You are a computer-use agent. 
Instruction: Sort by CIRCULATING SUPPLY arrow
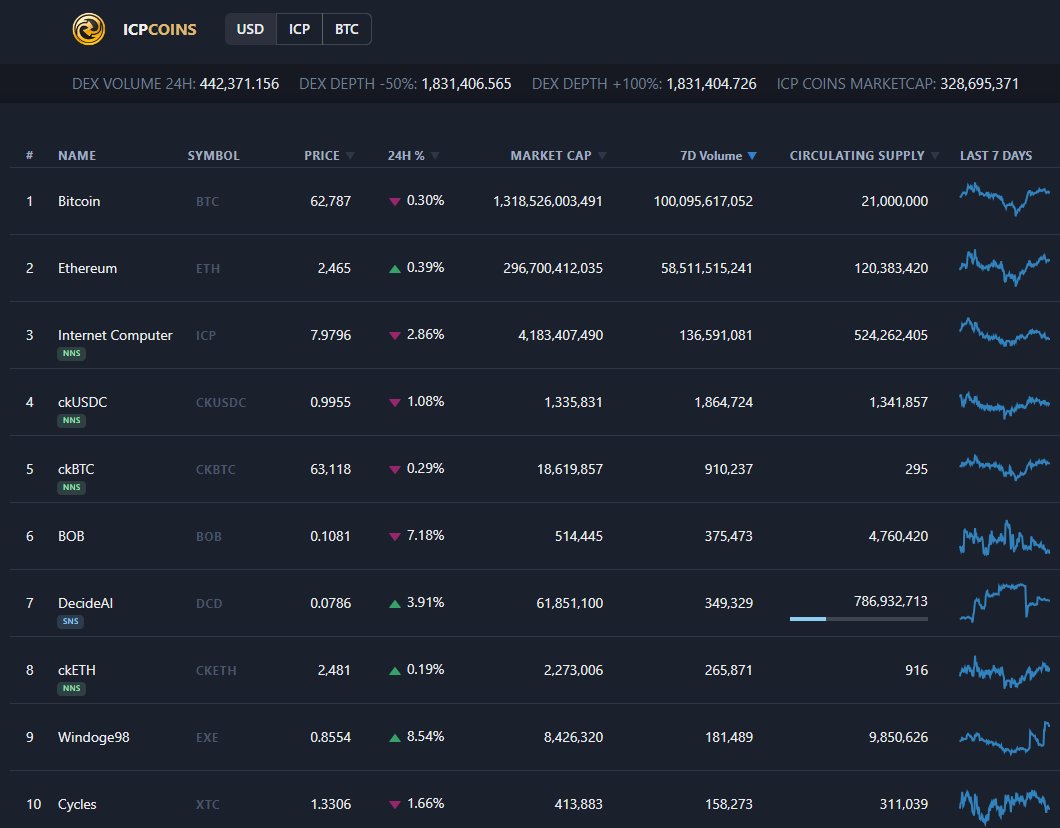pyautogui.click(x=935, y=155)
